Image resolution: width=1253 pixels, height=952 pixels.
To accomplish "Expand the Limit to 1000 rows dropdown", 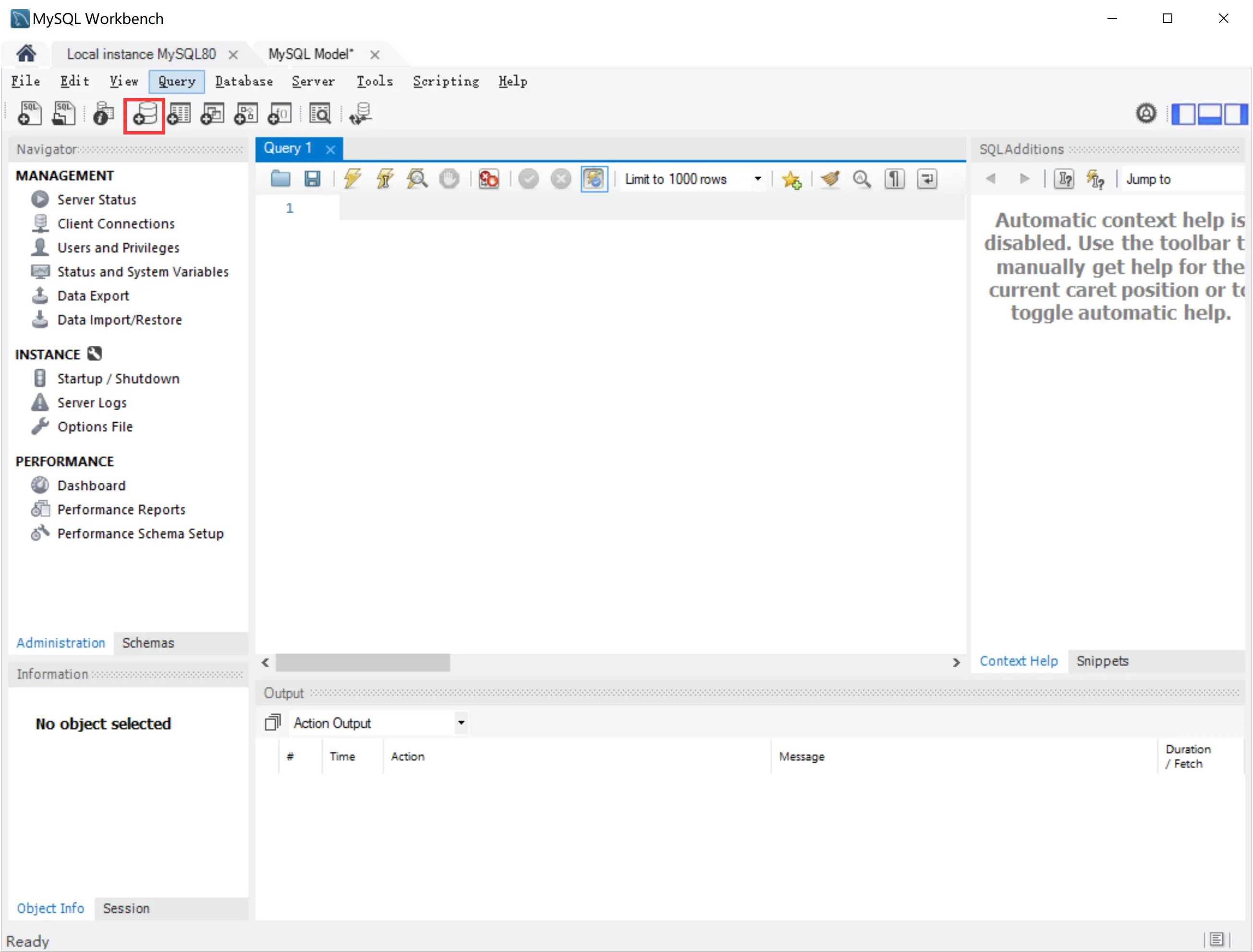I will point(757,179).
